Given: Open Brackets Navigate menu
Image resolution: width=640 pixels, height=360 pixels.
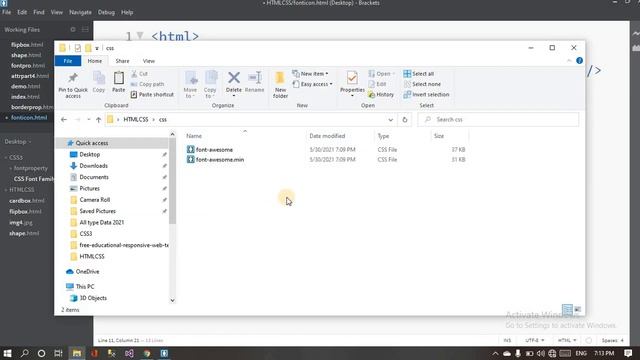Looking at the screenshot, I should click(x=80, y=12).
